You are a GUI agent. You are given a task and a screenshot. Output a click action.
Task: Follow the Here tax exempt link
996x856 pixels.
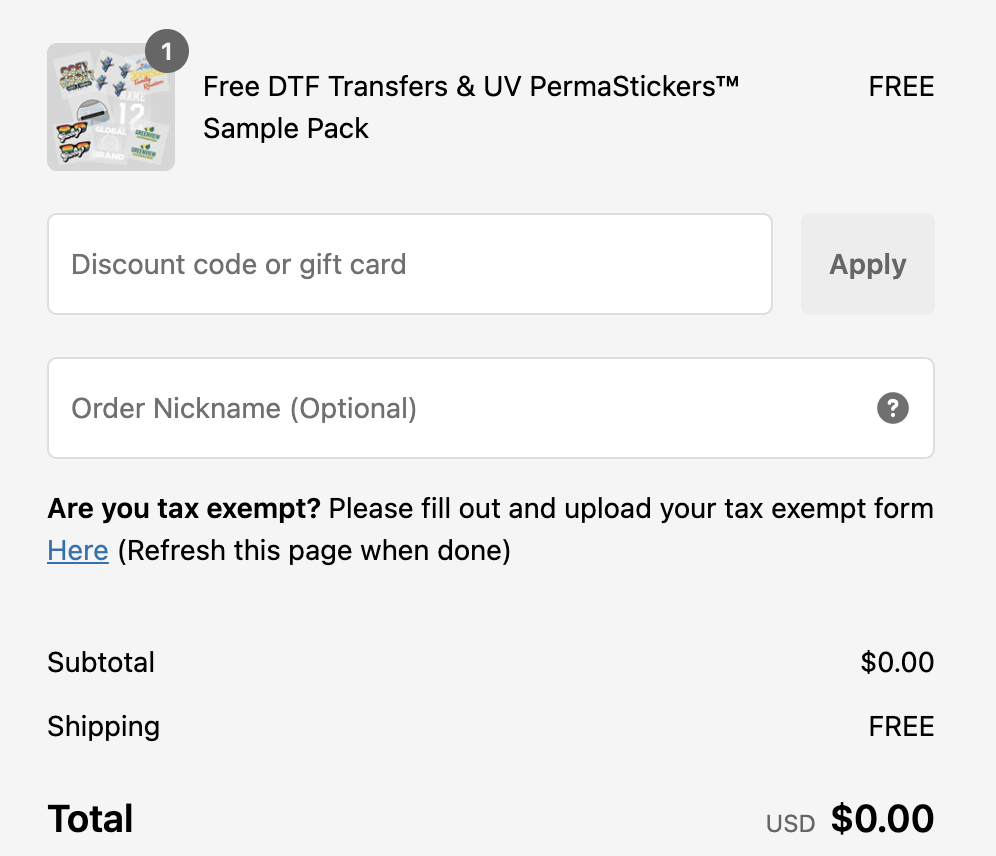click(78, 551)
